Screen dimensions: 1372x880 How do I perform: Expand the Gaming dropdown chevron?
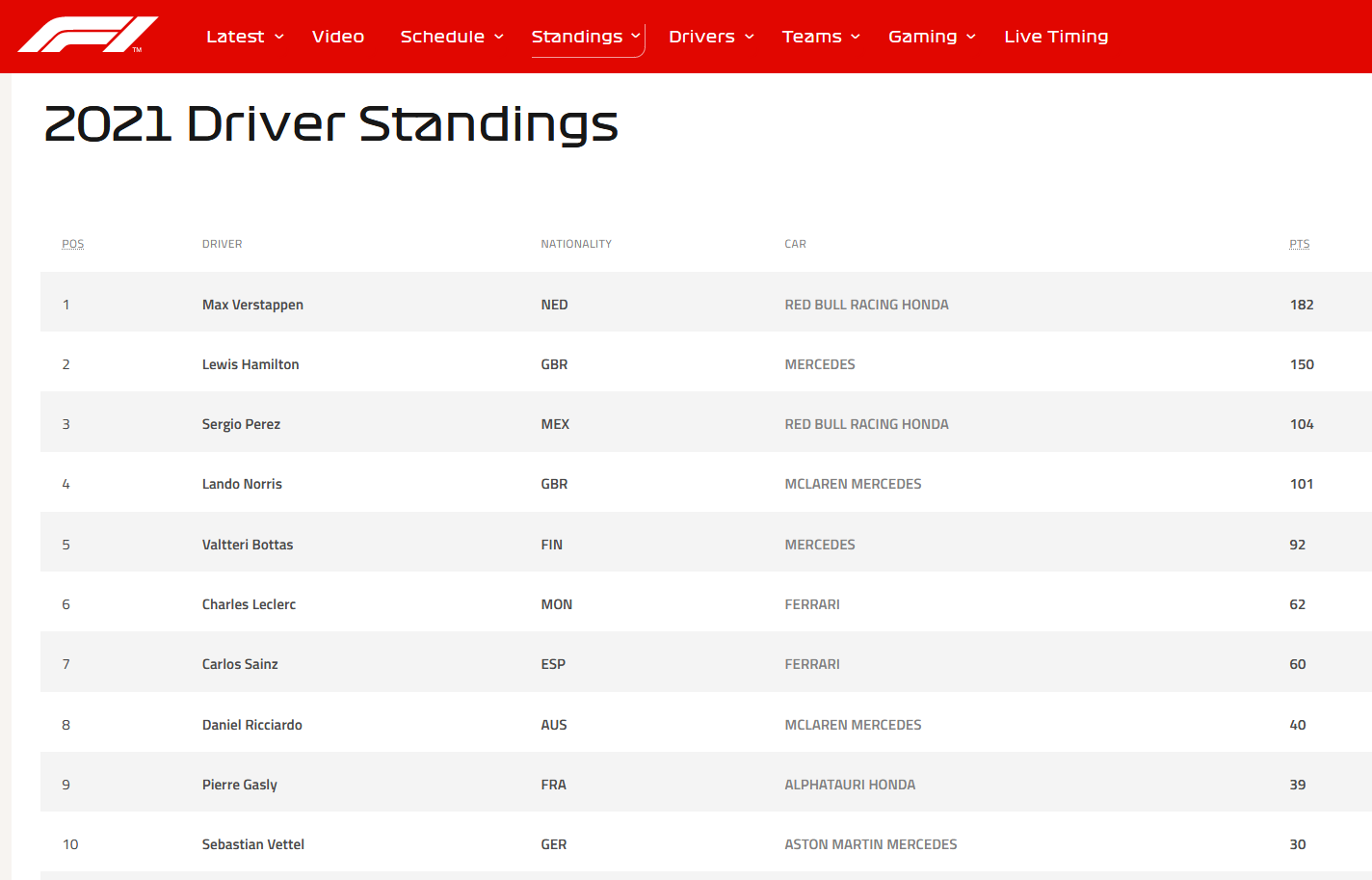[971, 37]
